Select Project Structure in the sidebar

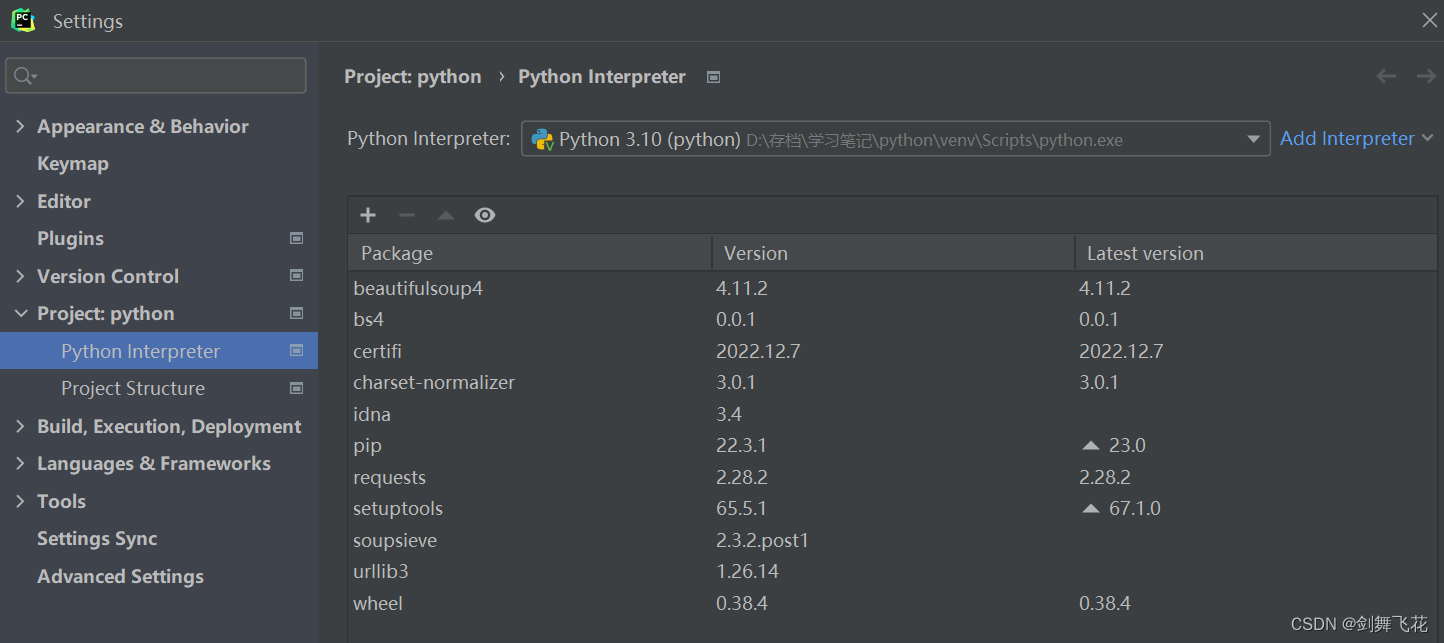point(133,388)
